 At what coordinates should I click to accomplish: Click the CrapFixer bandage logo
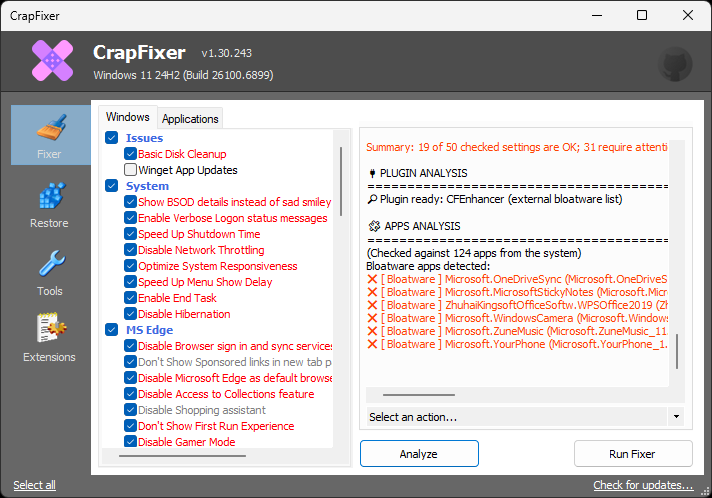[x=53, y=60]
